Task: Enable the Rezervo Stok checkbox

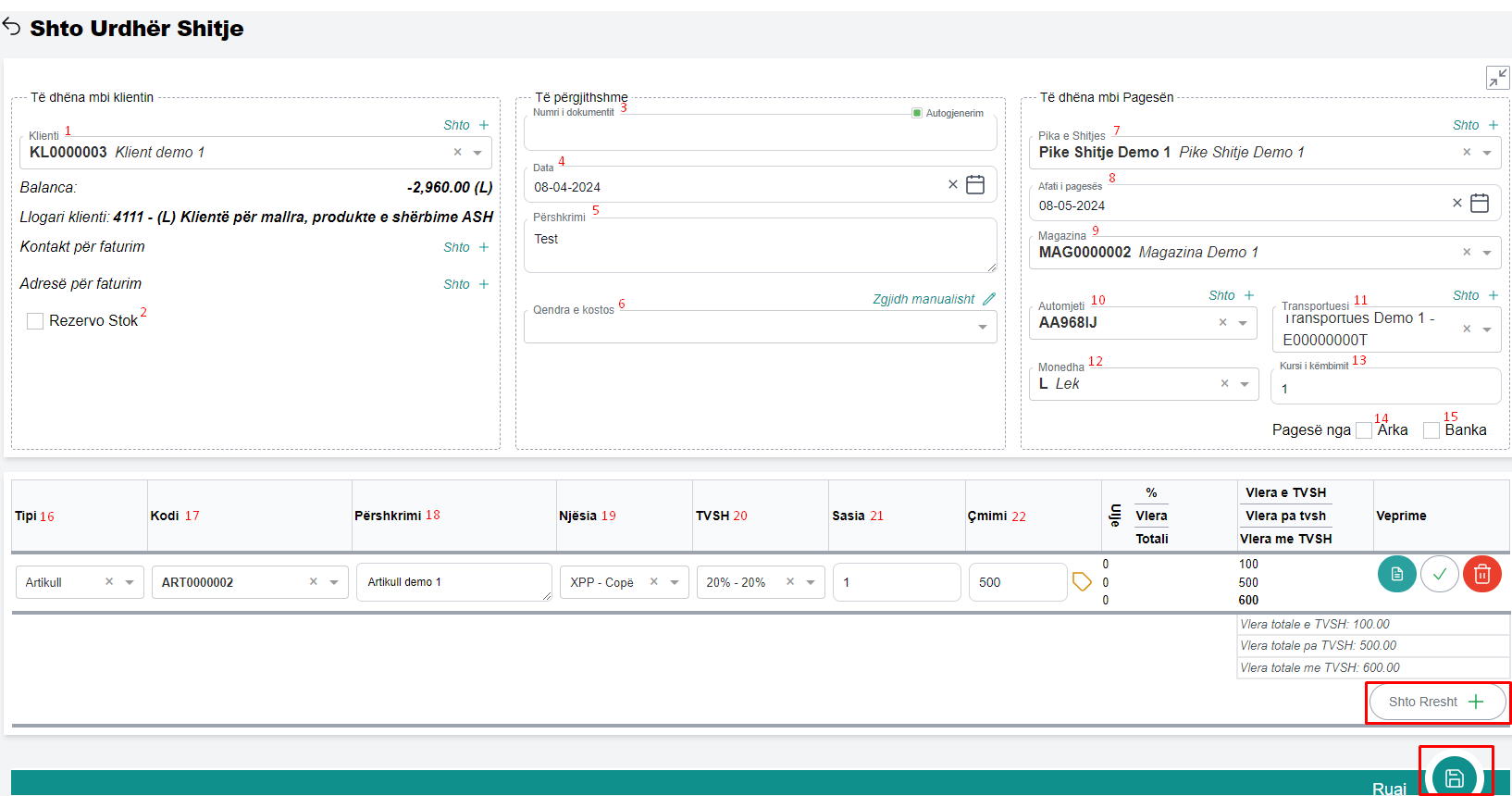Action: 36,321
